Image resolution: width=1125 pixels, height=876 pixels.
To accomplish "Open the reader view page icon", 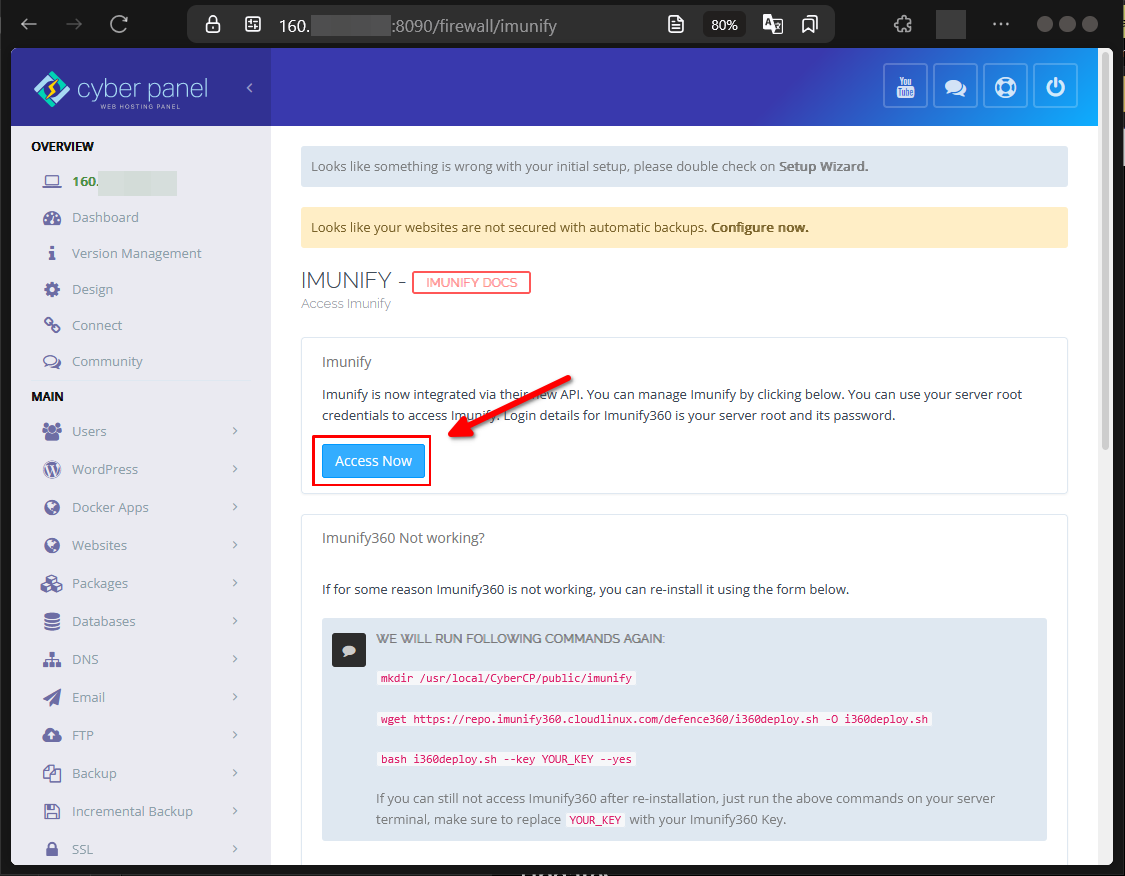I will click(x=675, y=24).
